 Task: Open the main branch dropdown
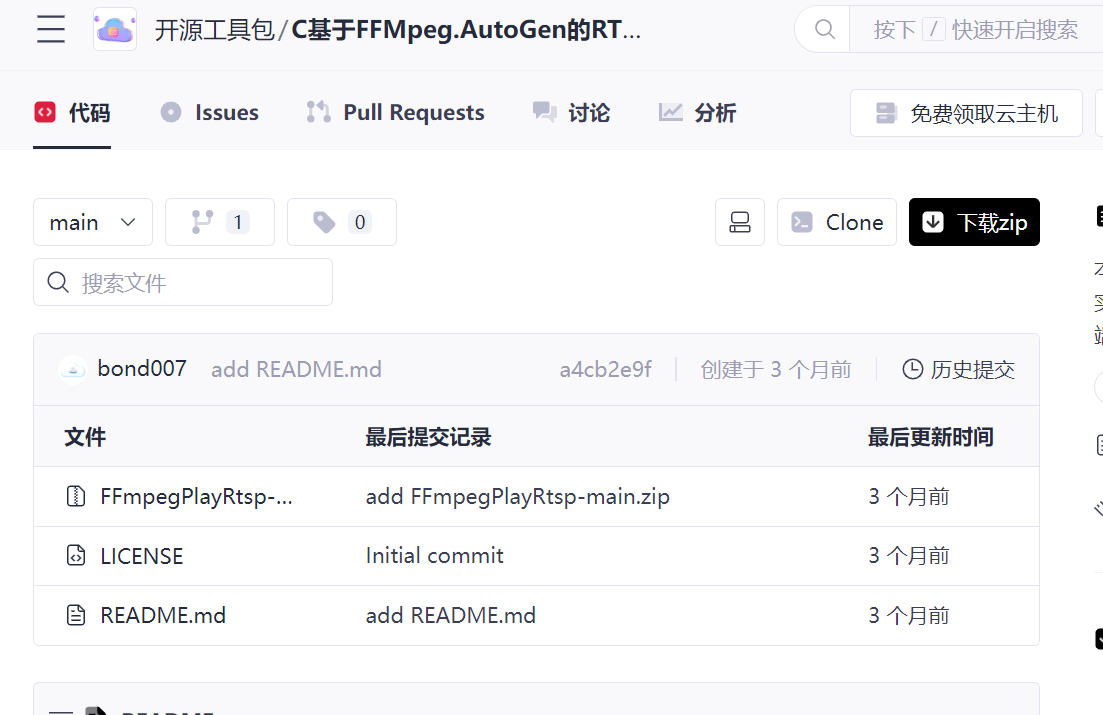[92, 222]
